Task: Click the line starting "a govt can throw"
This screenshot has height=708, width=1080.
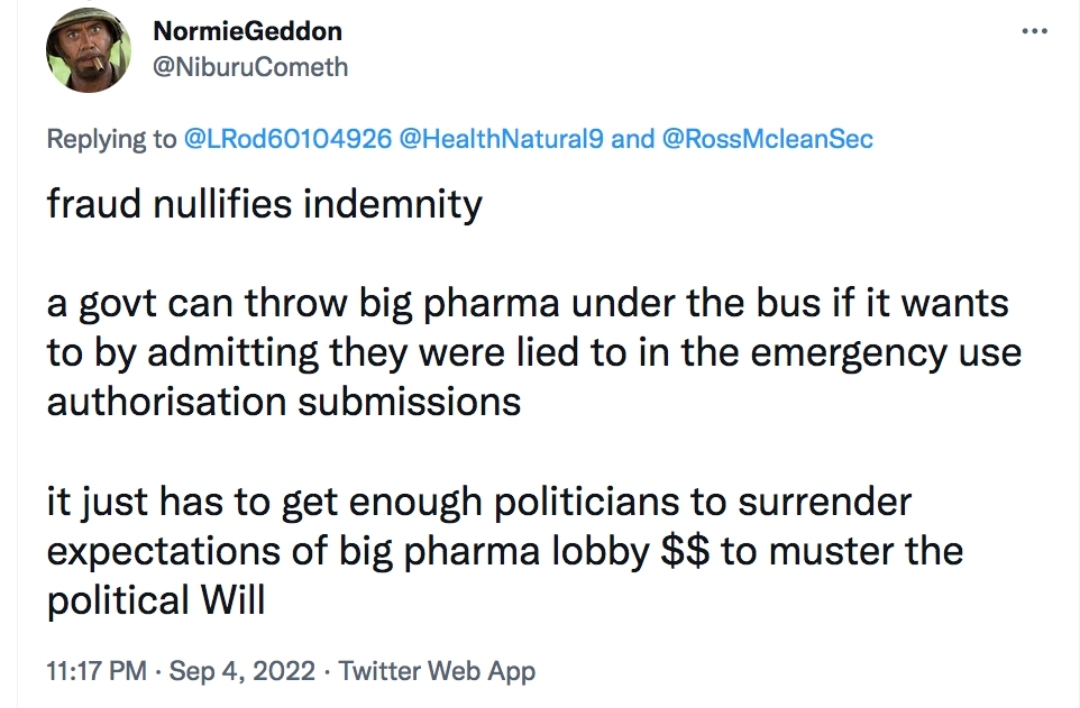Action: [527, 303]
